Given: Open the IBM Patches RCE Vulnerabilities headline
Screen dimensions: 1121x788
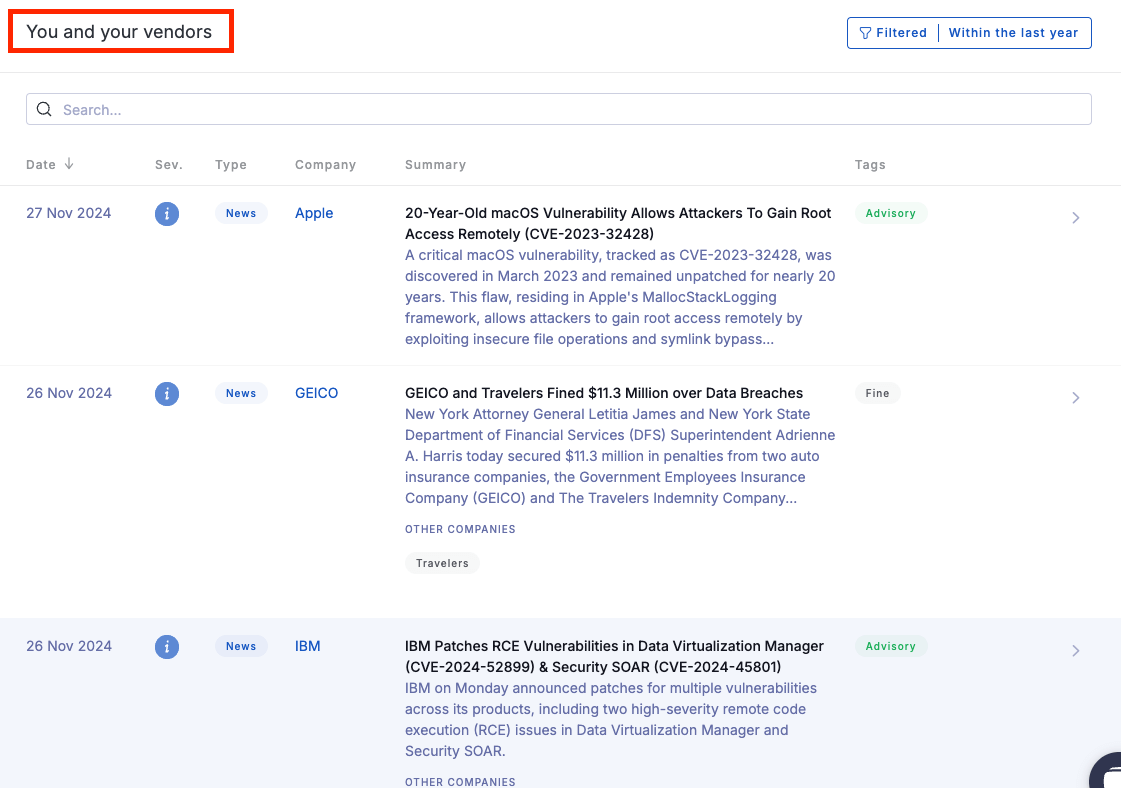Looking at the screenshot, I should [x=614, y=656].
